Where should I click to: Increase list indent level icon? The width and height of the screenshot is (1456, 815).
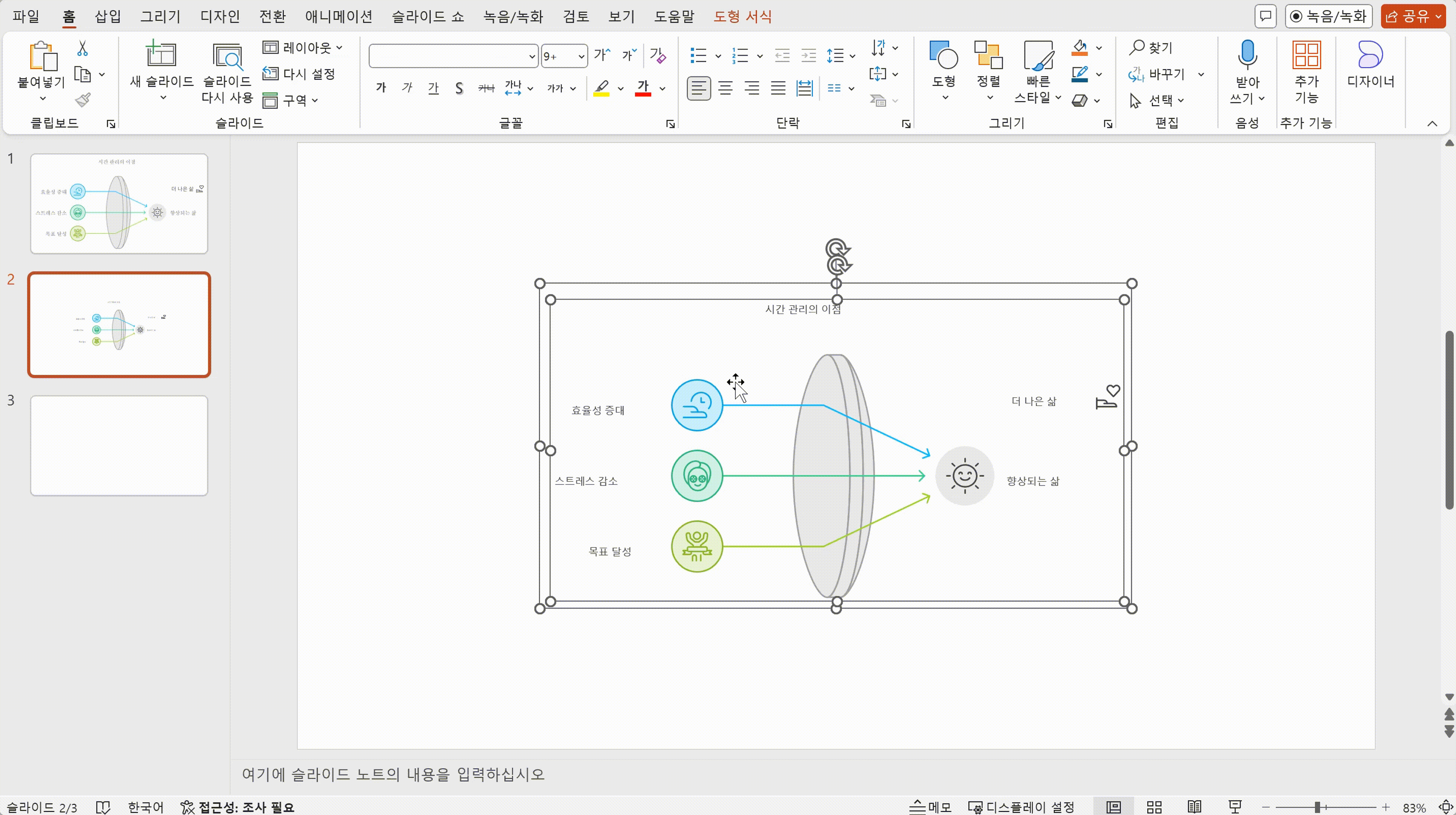[x=809, y=55]
